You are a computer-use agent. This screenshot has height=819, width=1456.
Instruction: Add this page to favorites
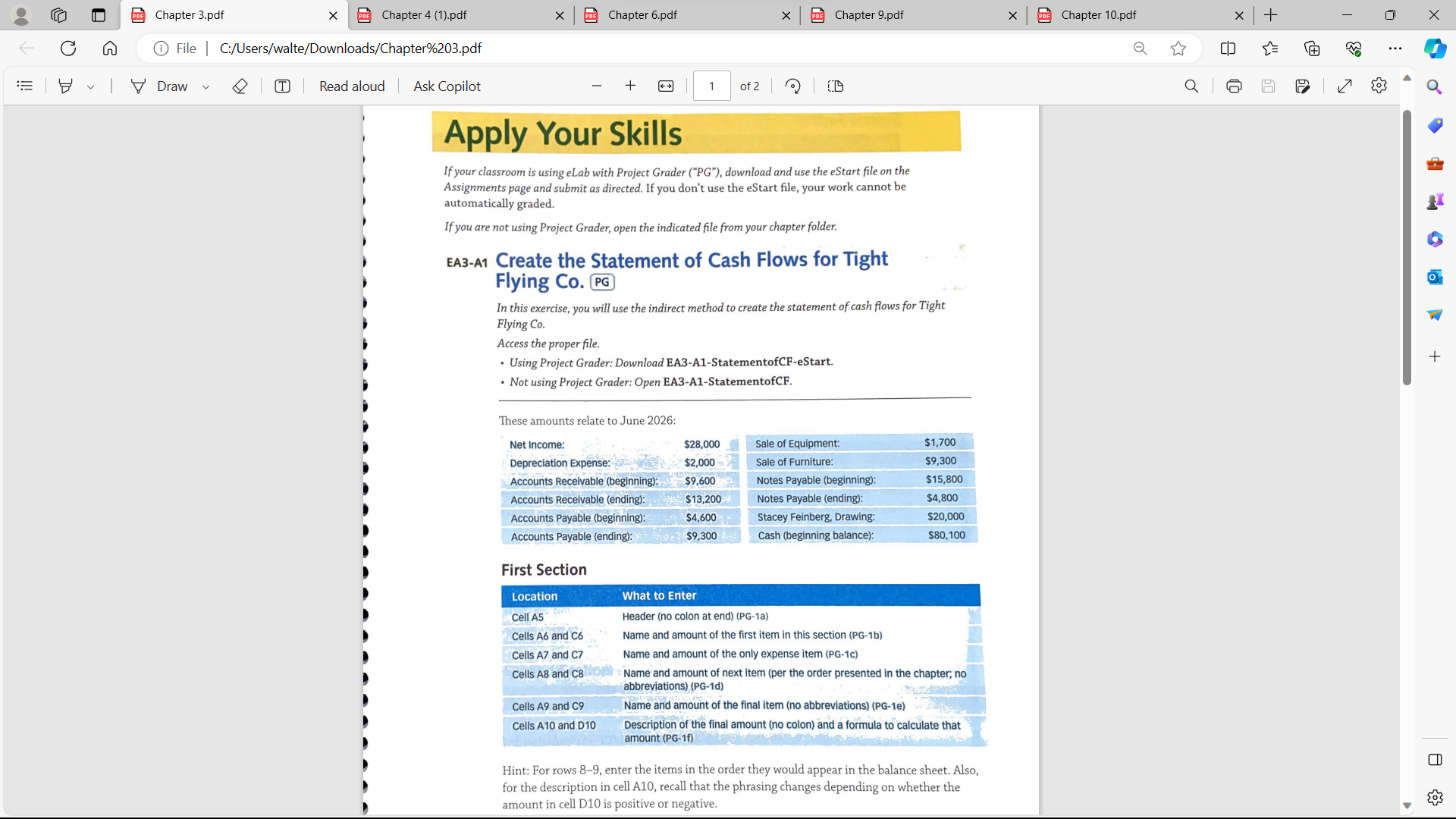click(x=1178, y=48)
